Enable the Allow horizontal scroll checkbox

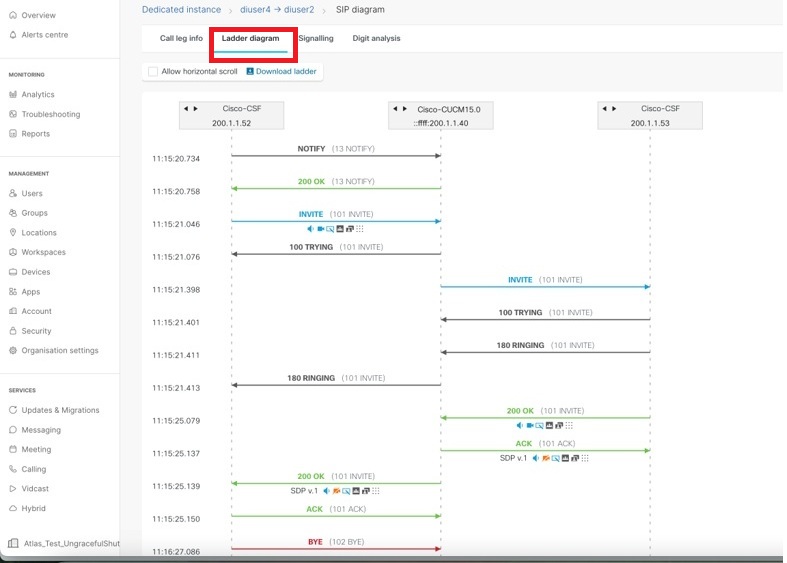[x=153, y=72]
